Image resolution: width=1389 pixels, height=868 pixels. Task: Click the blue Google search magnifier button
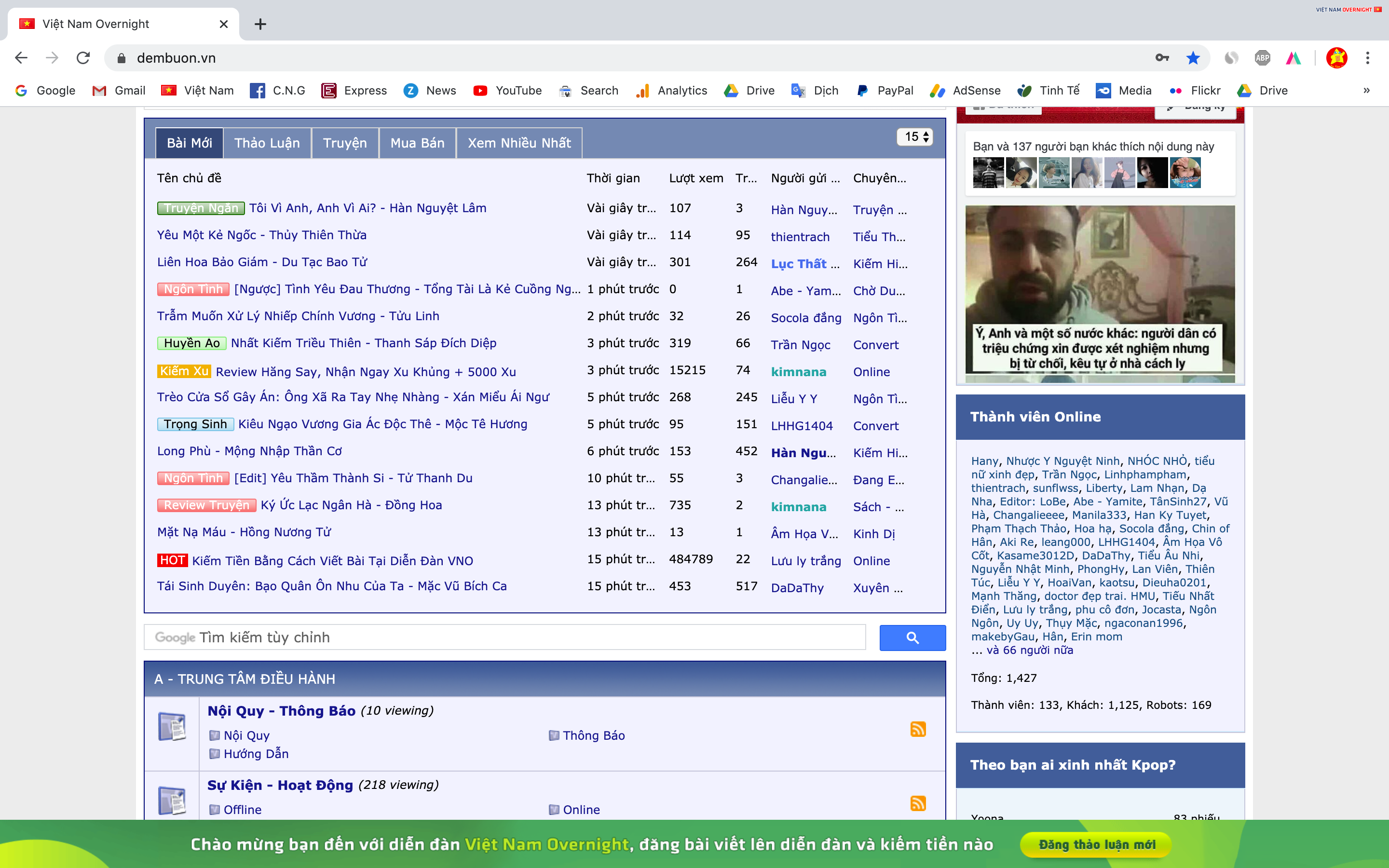click(x=912, y=637)
